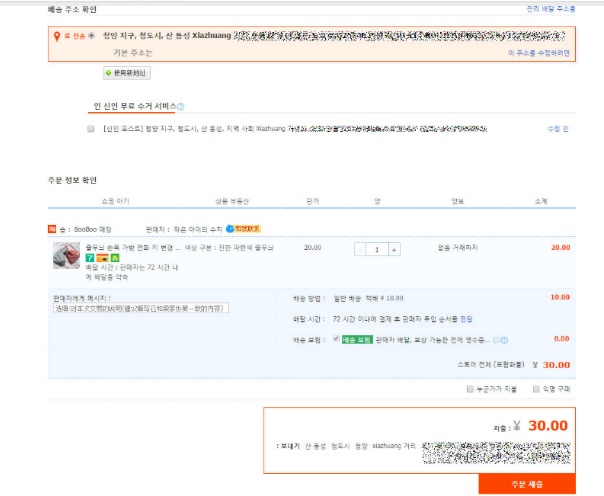Click the orange credit card badge under the product title
604x496 pixels.
102,258
